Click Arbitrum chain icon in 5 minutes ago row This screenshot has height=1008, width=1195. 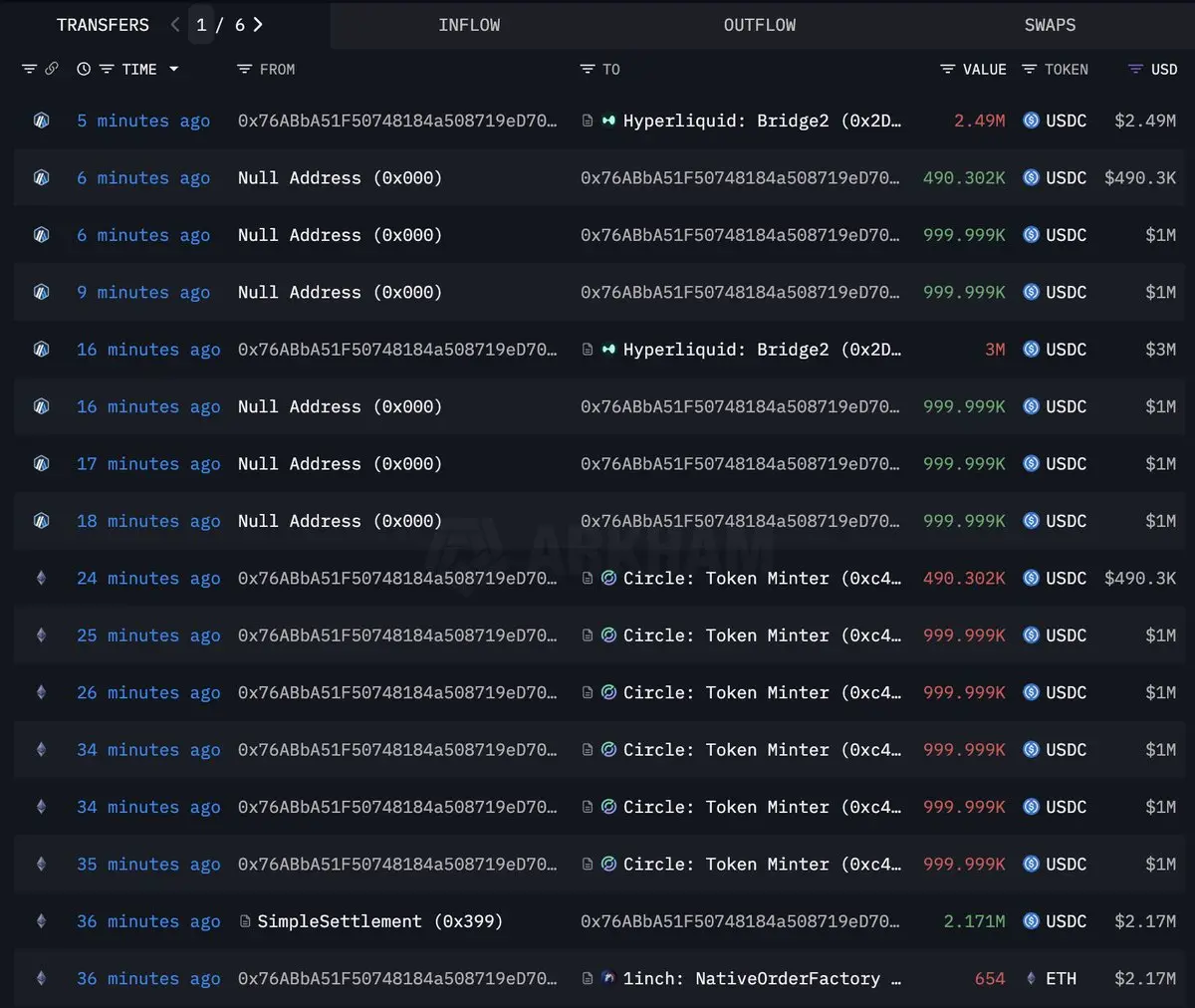click(x=41, y=121)
